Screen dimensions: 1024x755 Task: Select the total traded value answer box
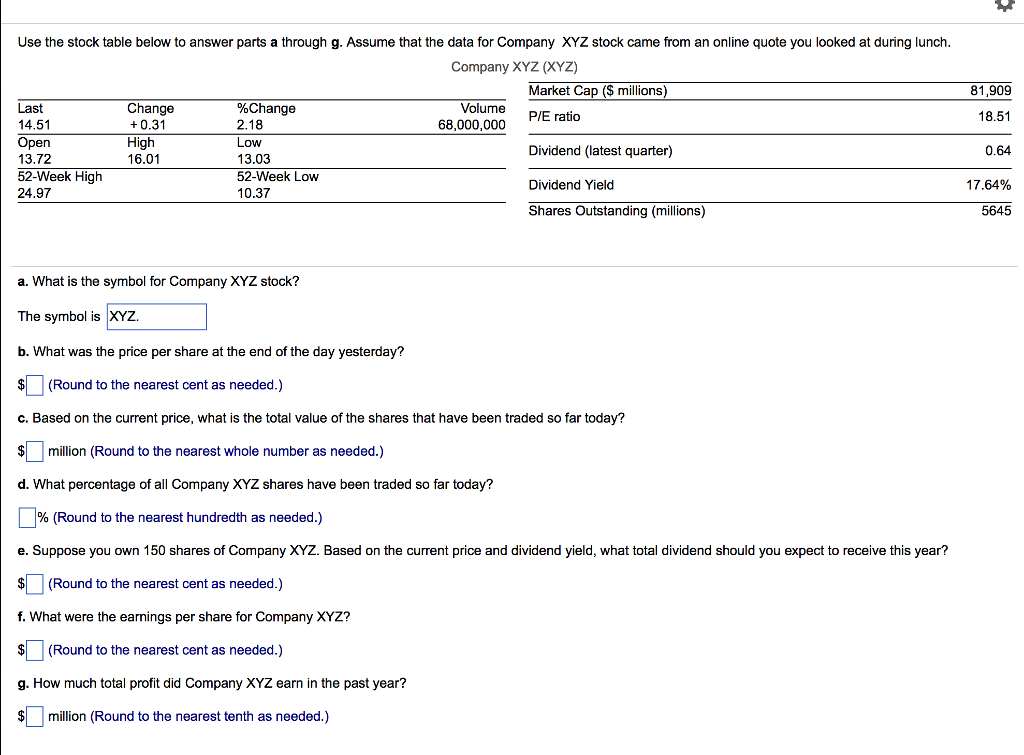pyautogui.click(x=35, y=451)
